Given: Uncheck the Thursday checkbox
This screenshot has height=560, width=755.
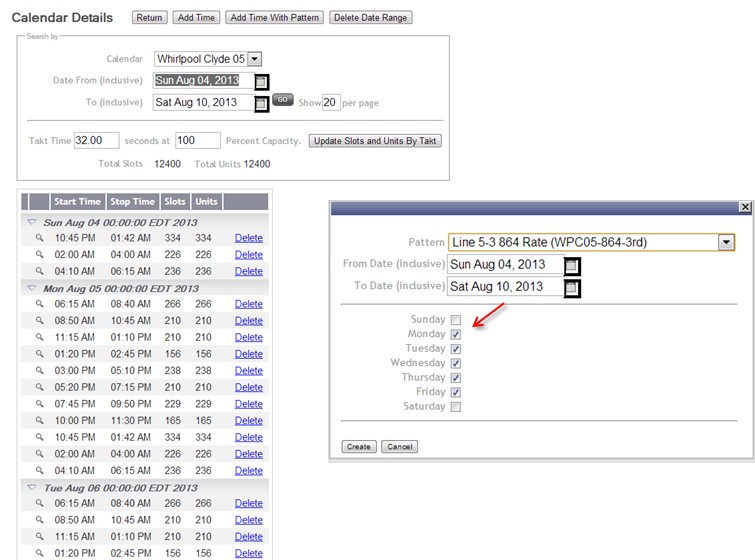Looking at the screenshot, I should coord(456,378).
